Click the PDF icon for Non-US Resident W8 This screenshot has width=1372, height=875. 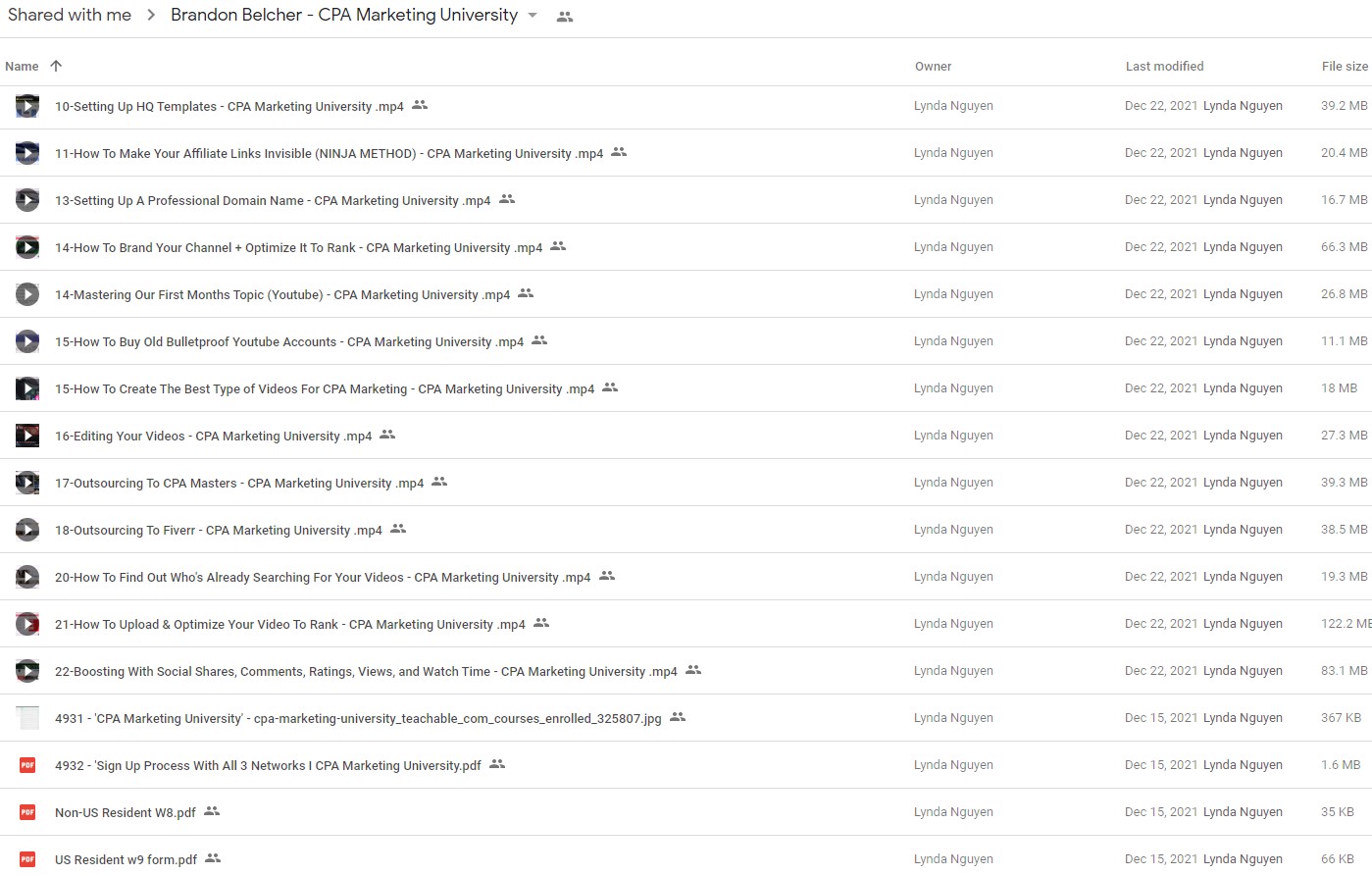27,812
